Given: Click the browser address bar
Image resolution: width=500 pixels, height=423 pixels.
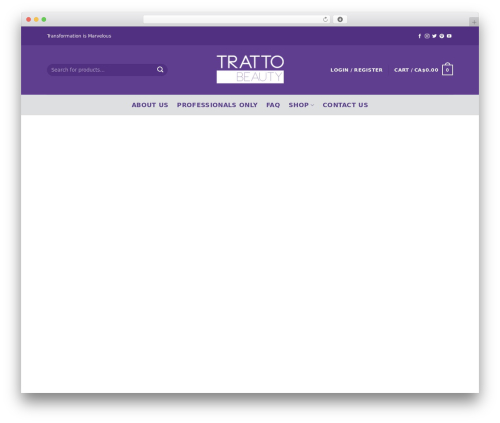Looking at the screenshot, I should coord(237,19).
